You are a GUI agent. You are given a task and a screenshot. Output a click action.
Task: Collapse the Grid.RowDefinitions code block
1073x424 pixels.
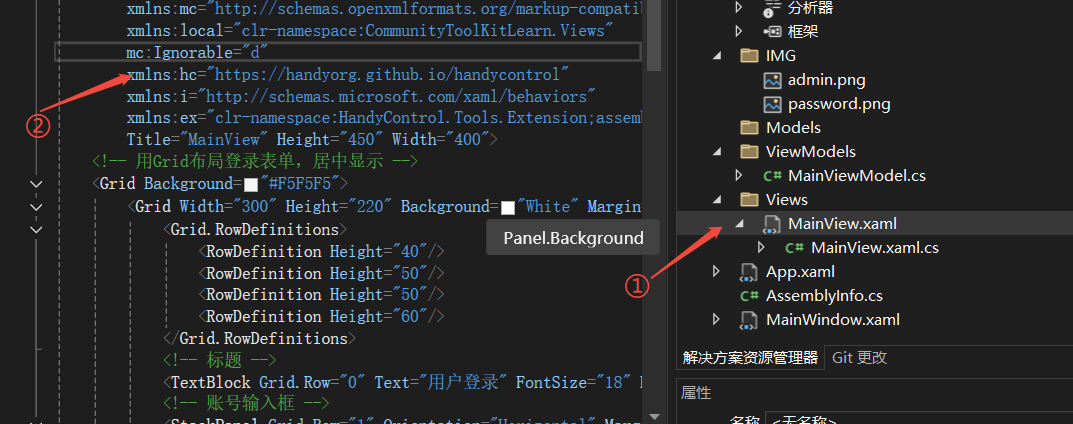pyautogui.click(x=36, y=229)
